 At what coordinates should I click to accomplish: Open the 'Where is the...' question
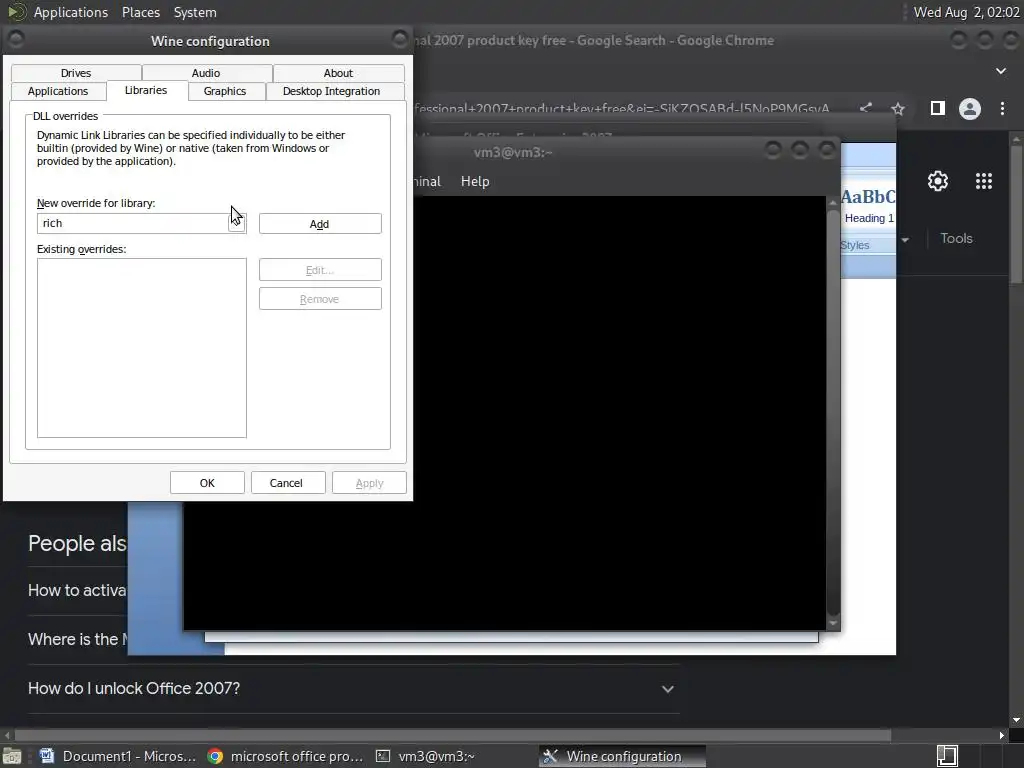77,639
